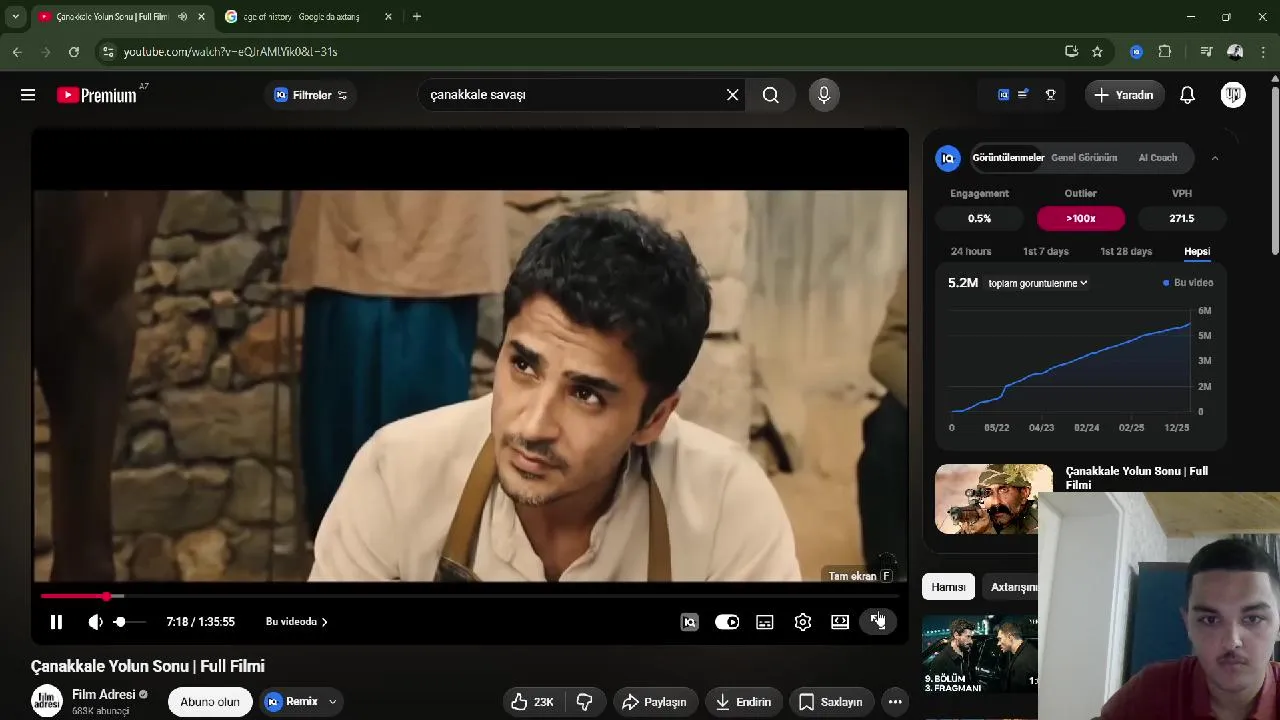Reload the page
The width and height of the screenshot is (1280, 720).
(x=74, y=52)
